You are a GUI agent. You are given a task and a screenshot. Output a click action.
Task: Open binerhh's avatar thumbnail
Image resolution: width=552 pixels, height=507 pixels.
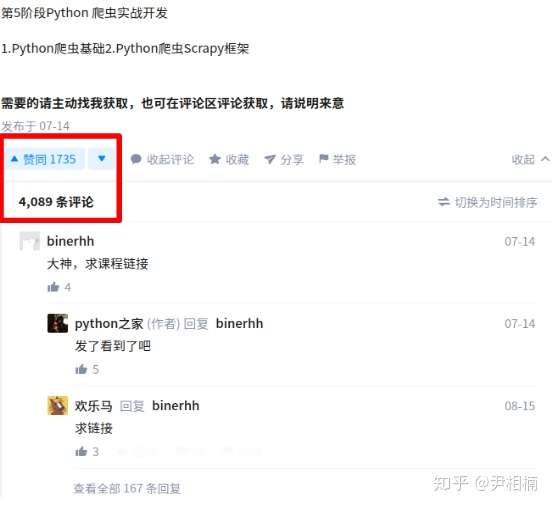pos(30,241)
